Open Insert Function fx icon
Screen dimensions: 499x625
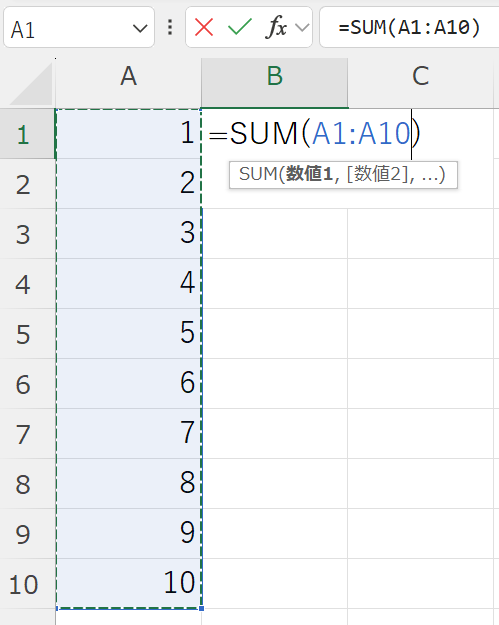click(276, 28)
